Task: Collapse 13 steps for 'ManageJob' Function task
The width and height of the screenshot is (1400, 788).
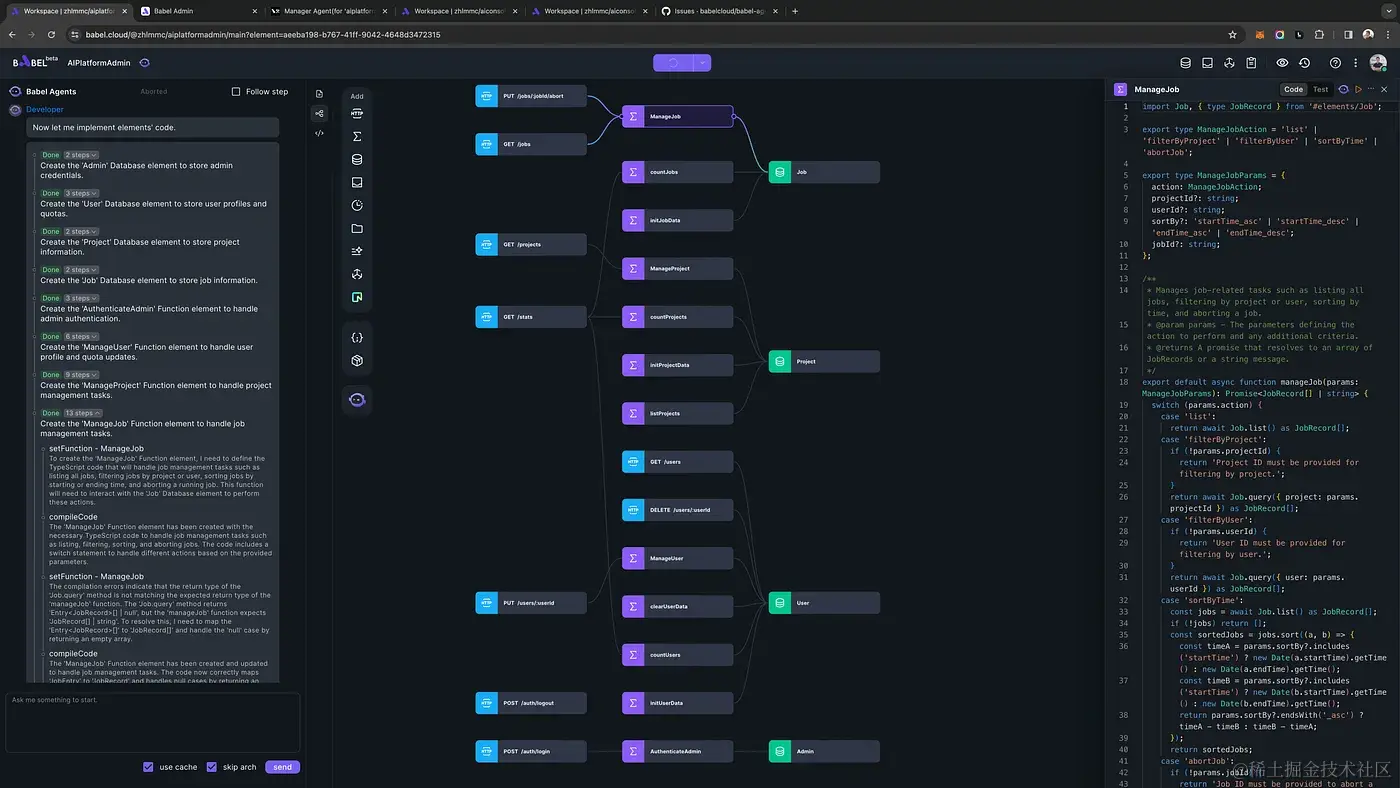Action: pyautogui.click(x=83, y=413)
